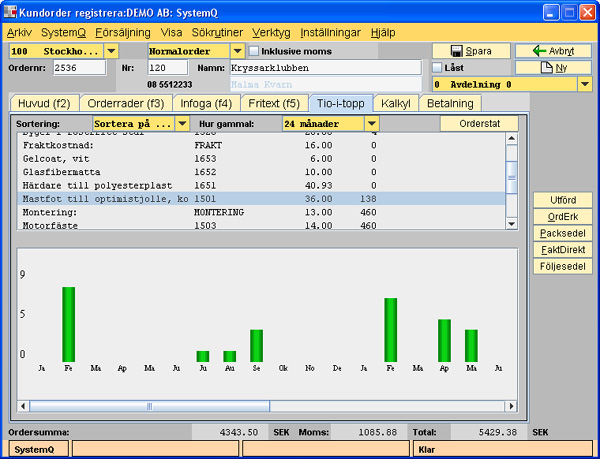Click the article list scroll-up arrow

click(x=512, y=138)
